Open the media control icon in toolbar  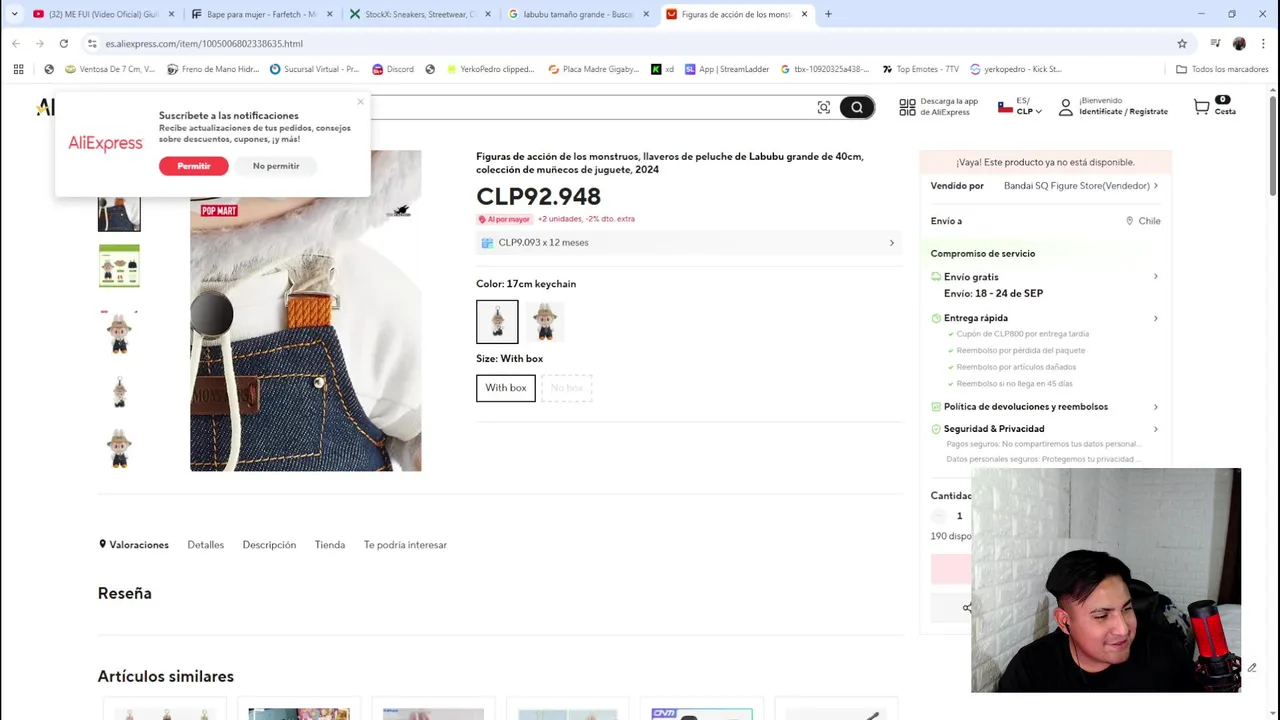tap(1215, 43)
